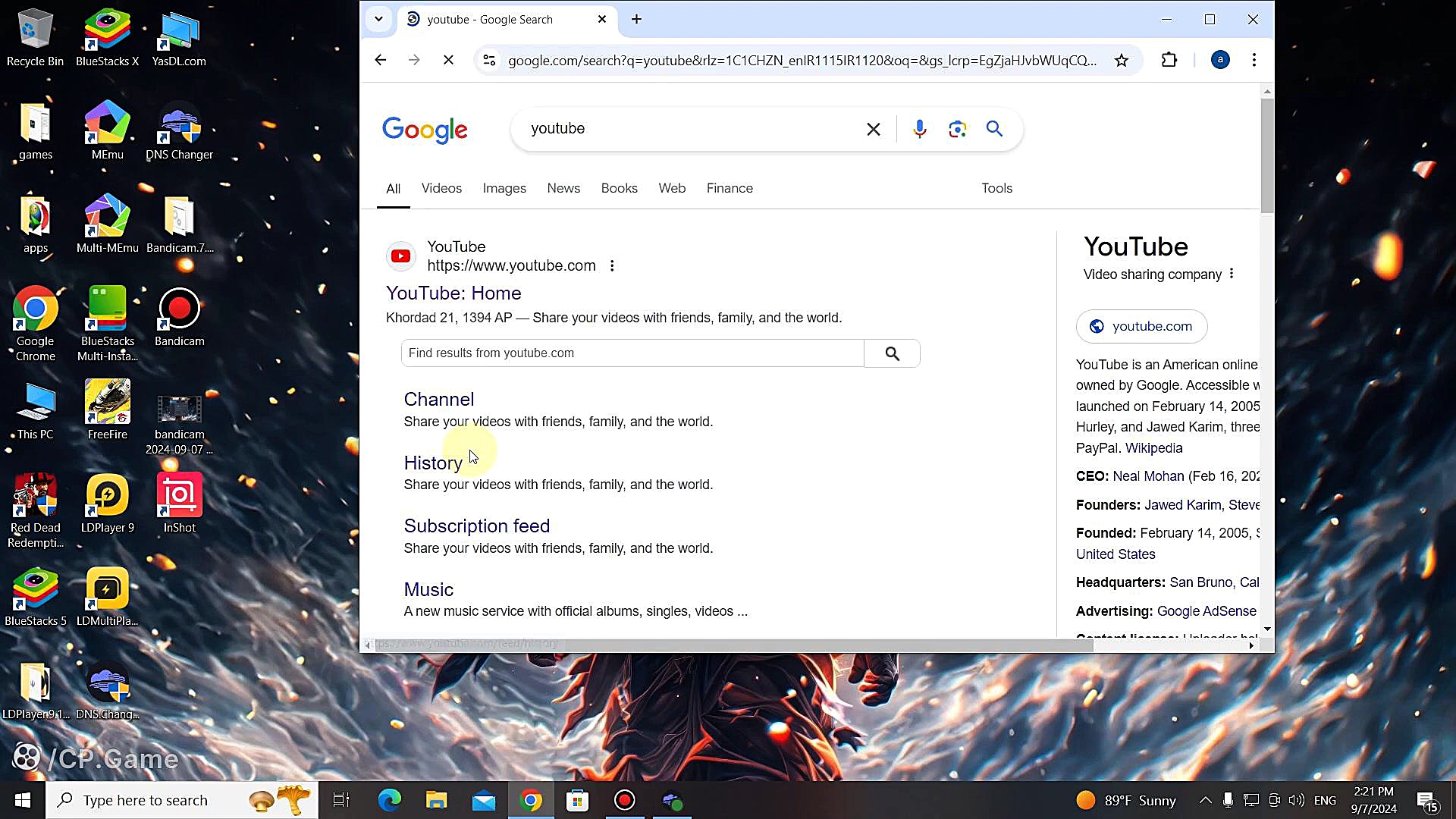Switch to the Finance tab

pyautogui.click(x=730, y=188)
